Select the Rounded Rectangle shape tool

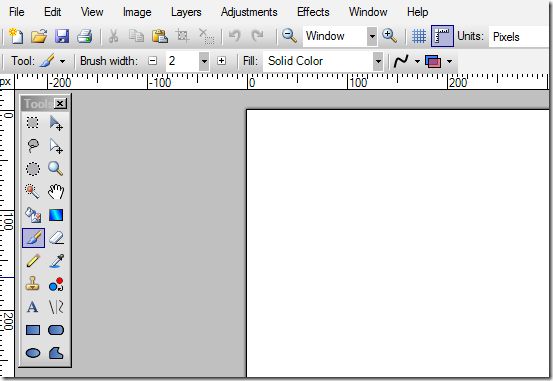[56, 330]
